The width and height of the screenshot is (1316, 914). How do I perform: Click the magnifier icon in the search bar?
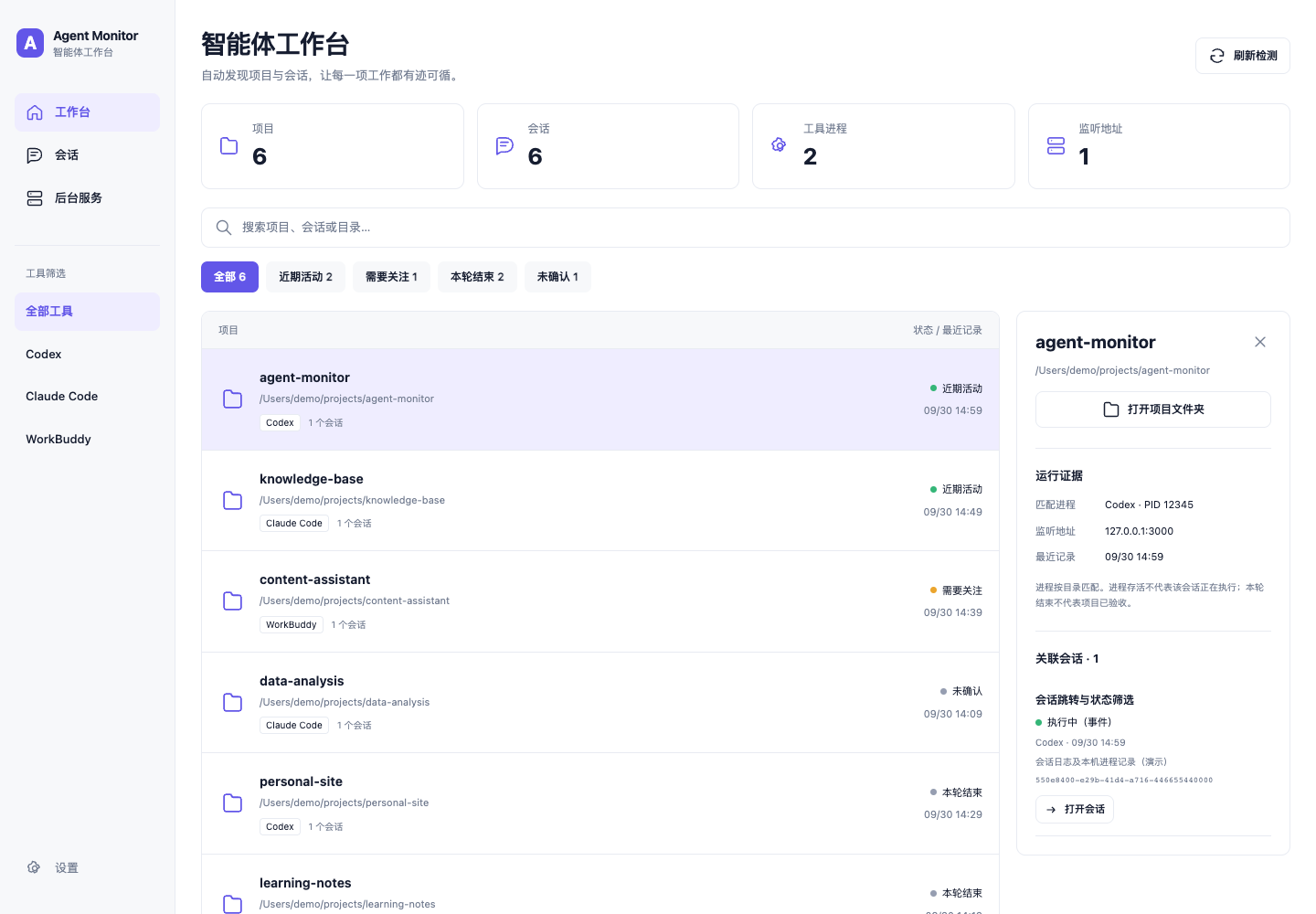coord(223,228)
